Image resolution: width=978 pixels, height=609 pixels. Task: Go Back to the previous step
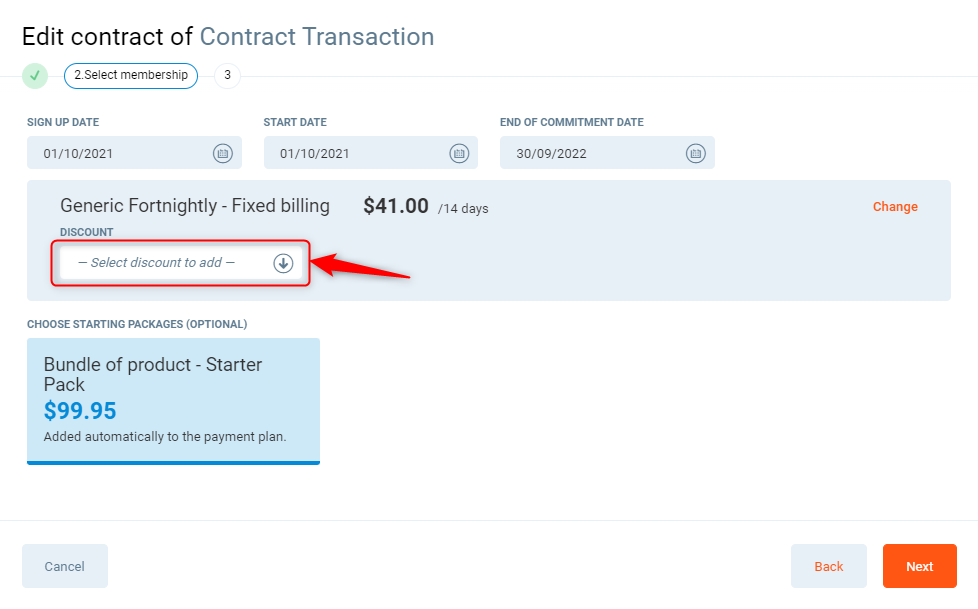coord(828,566)
